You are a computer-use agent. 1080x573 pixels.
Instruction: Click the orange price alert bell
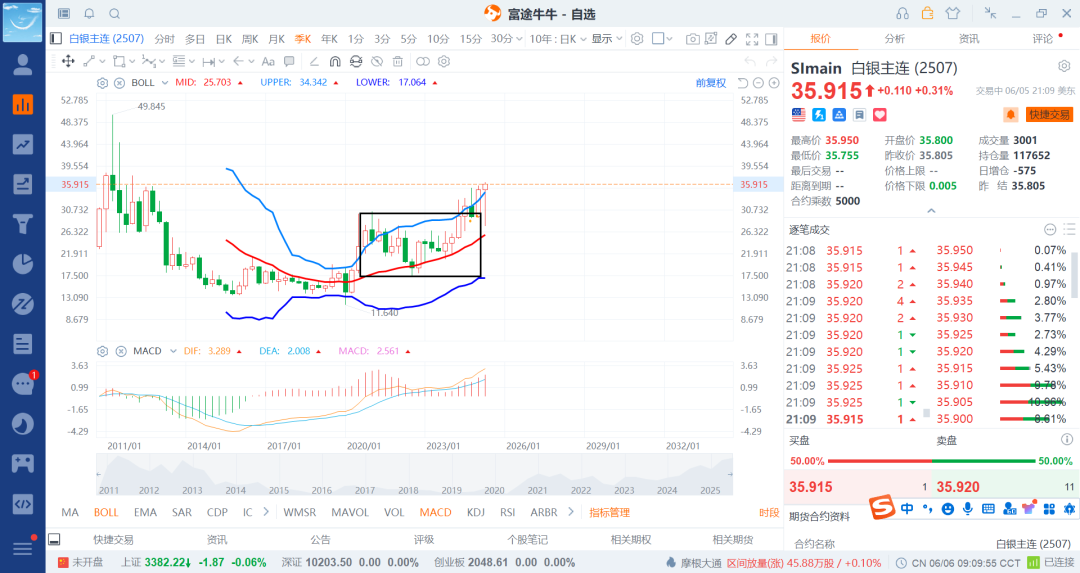click(1010, 115)
